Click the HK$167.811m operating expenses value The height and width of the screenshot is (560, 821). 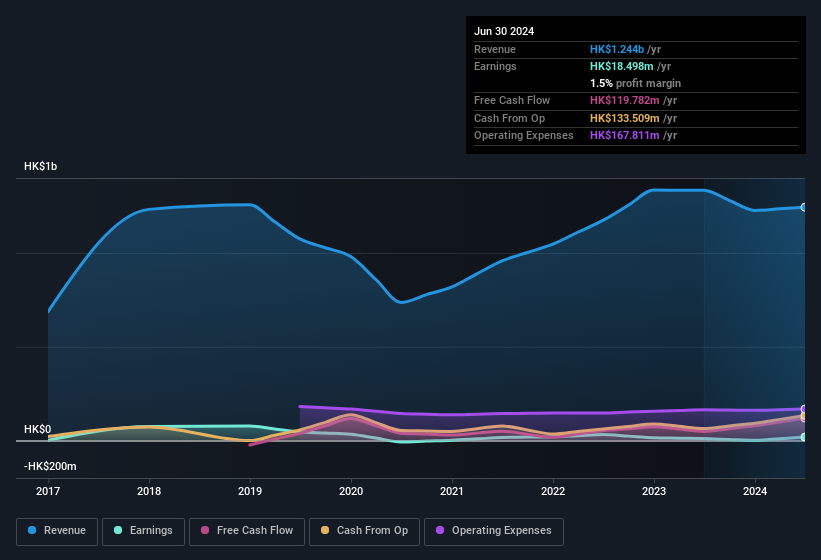(x=625, y=136)
